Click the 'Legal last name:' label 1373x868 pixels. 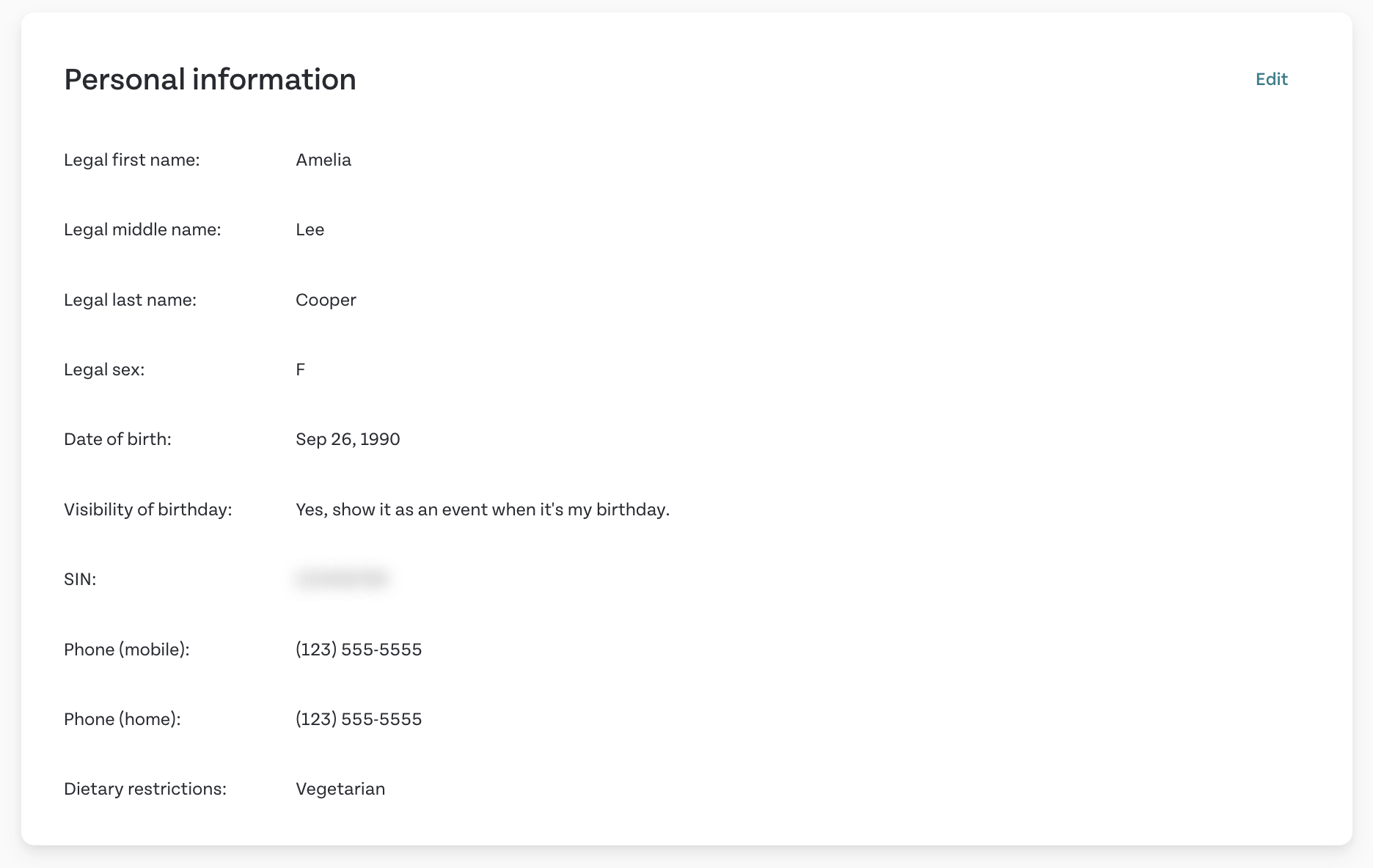click(130, 300)
